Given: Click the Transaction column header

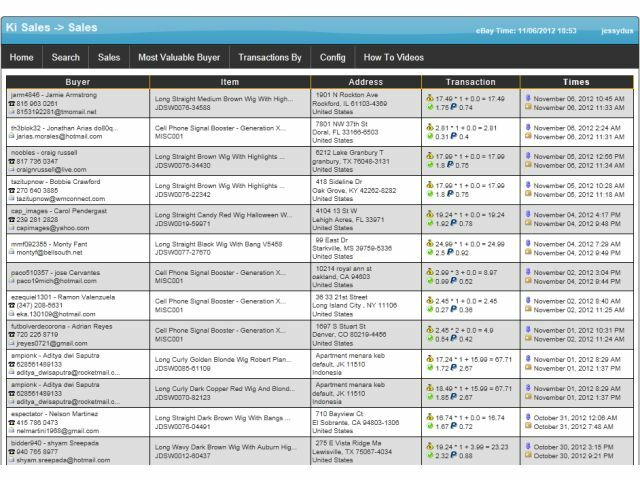Looking at the screenshot, I should coord(470,82).
